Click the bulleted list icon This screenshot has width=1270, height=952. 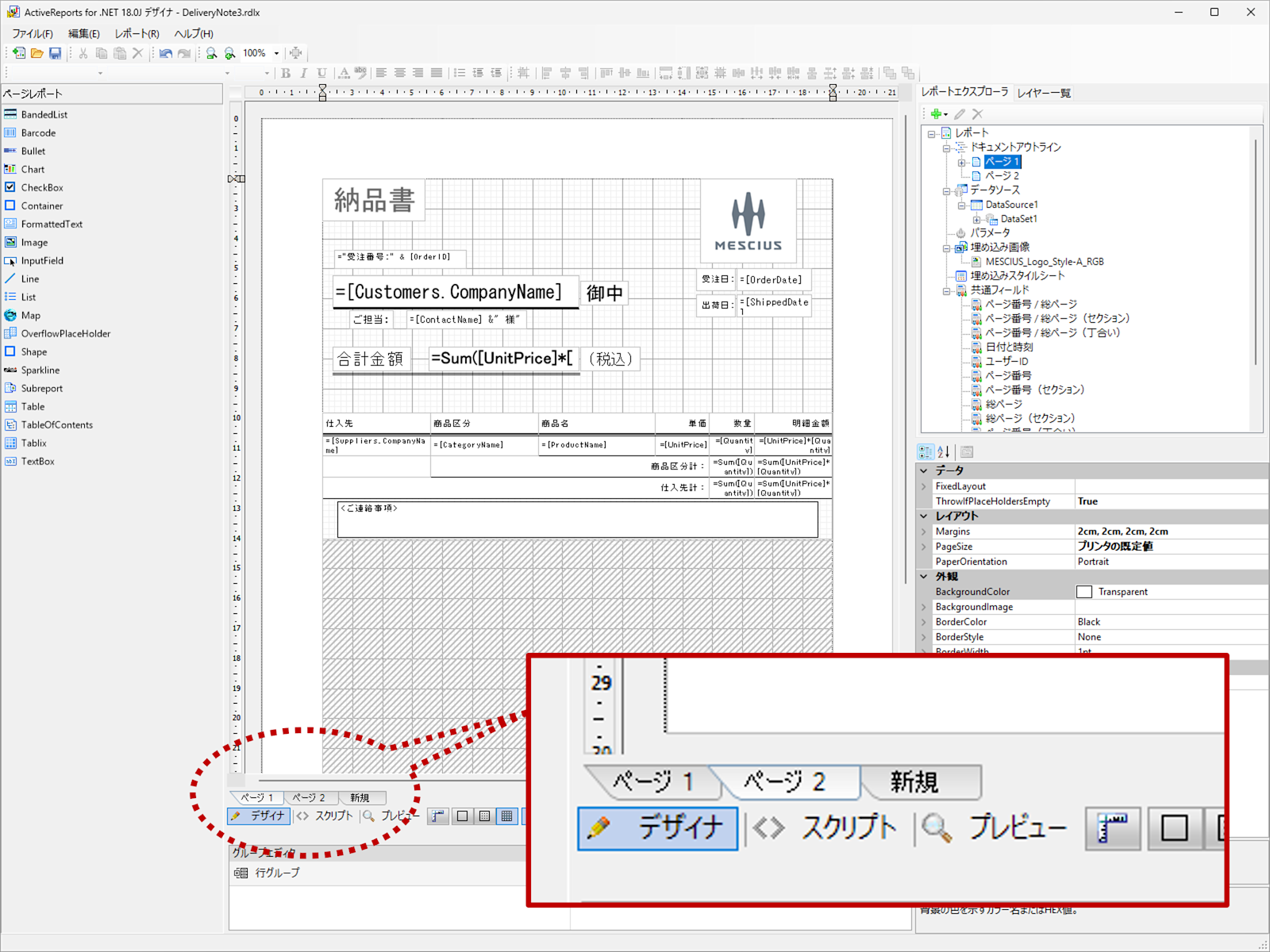(460, 73)
